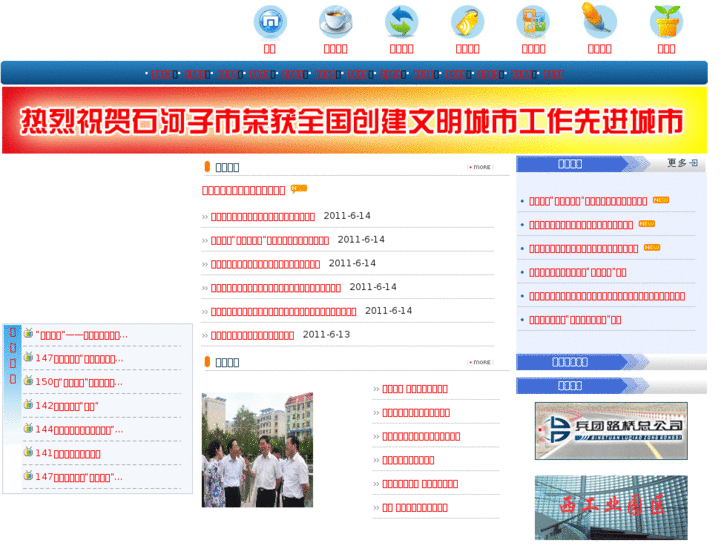Click TV icon beside the row starting 142
727x545 pixels.
(x=28, y=404)
